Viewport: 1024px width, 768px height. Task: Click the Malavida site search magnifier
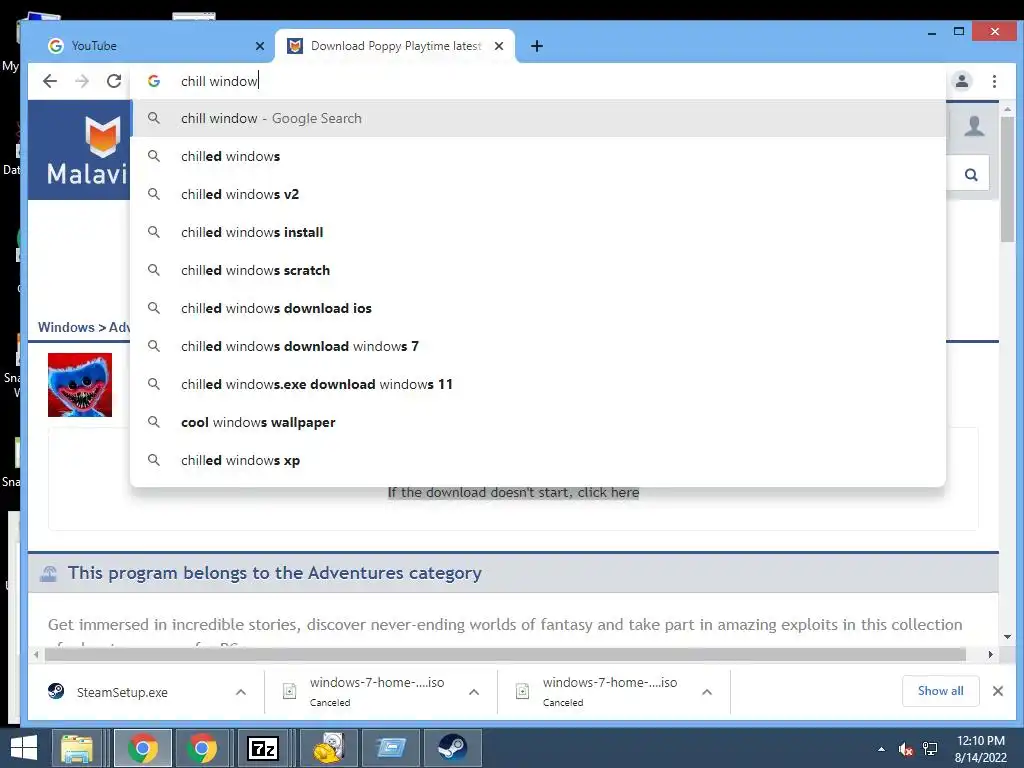click(x=971, y=174)
